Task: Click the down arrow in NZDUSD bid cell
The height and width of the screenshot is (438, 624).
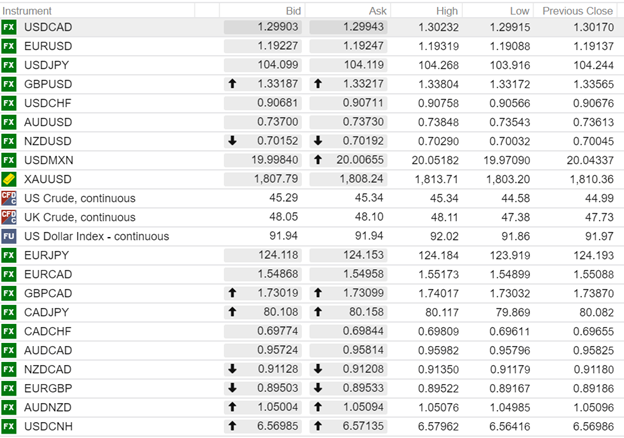Action: [233, 141]
